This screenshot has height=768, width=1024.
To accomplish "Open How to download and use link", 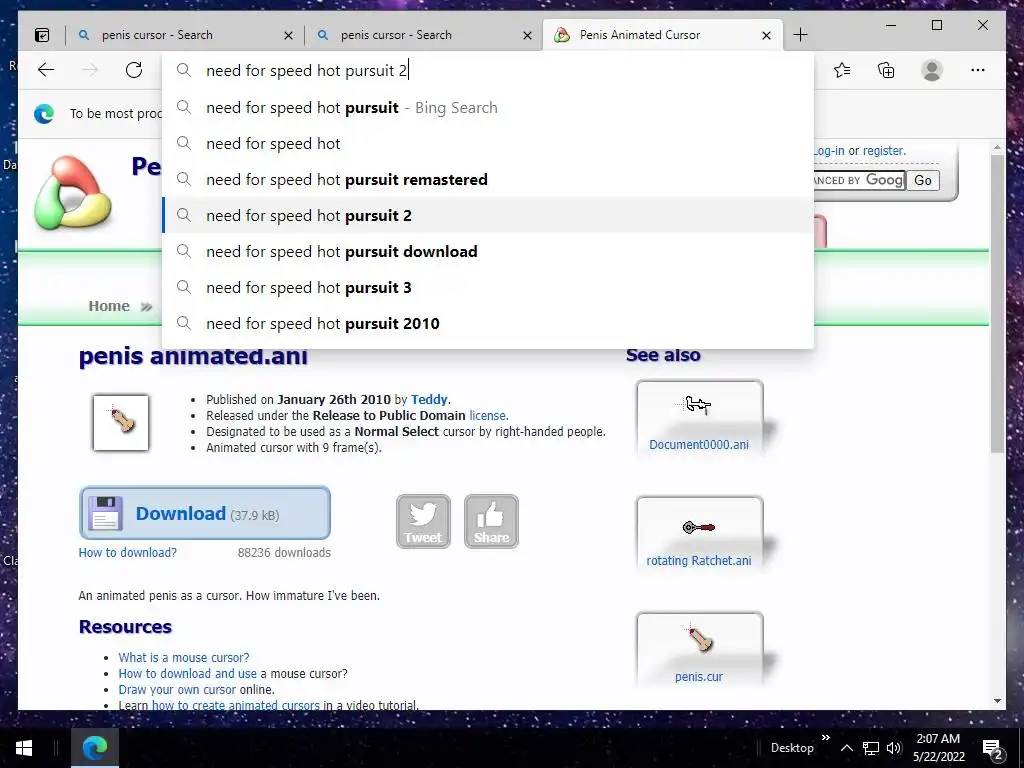I will click(187, 673).
